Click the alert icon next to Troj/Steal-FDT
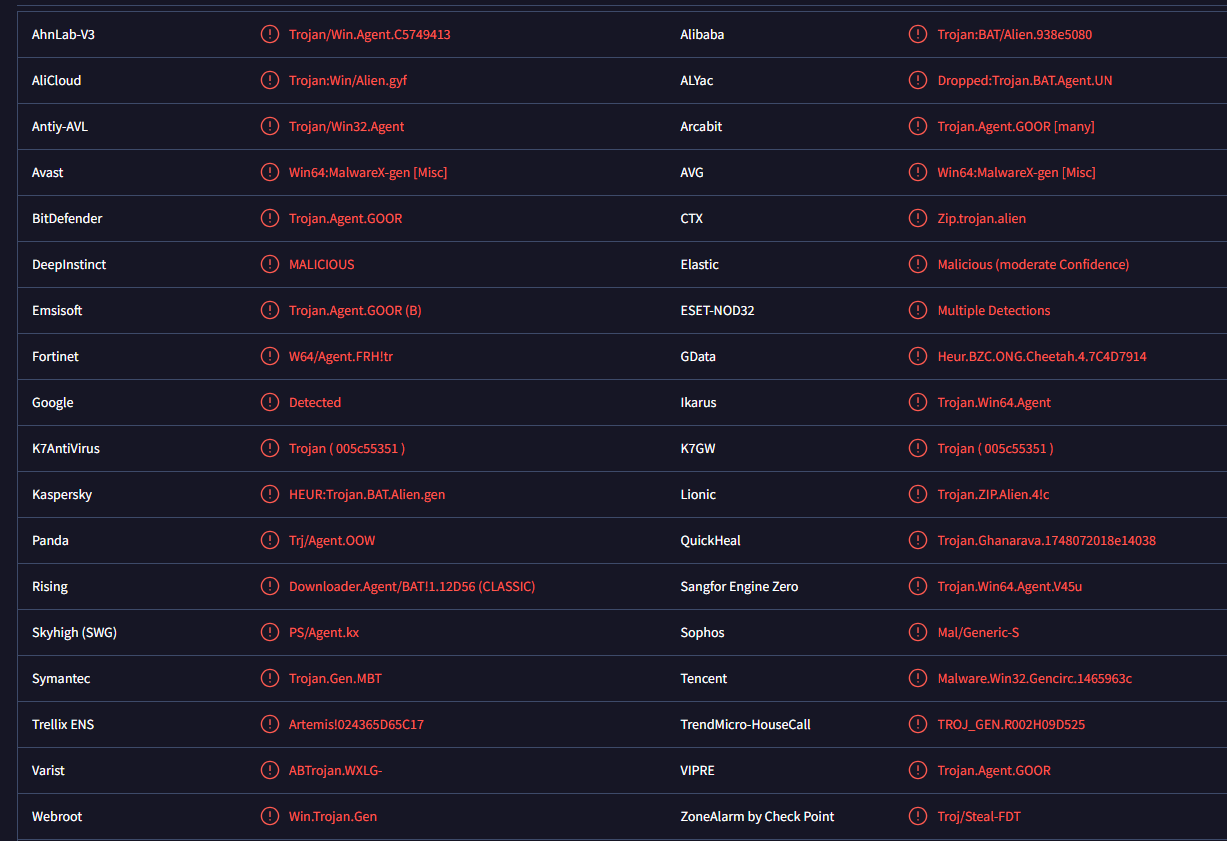This screenshot has width=1227, height=841. pos(918,816)
